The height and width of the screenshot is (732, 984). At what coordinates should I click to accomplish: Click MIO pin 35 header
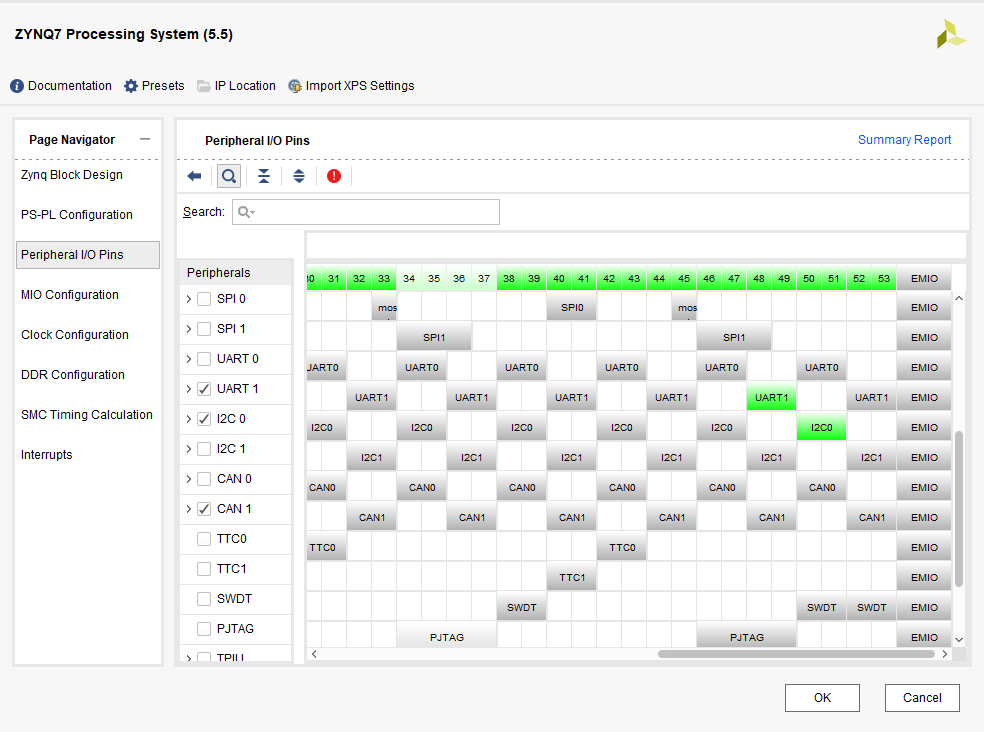(434, 279)
